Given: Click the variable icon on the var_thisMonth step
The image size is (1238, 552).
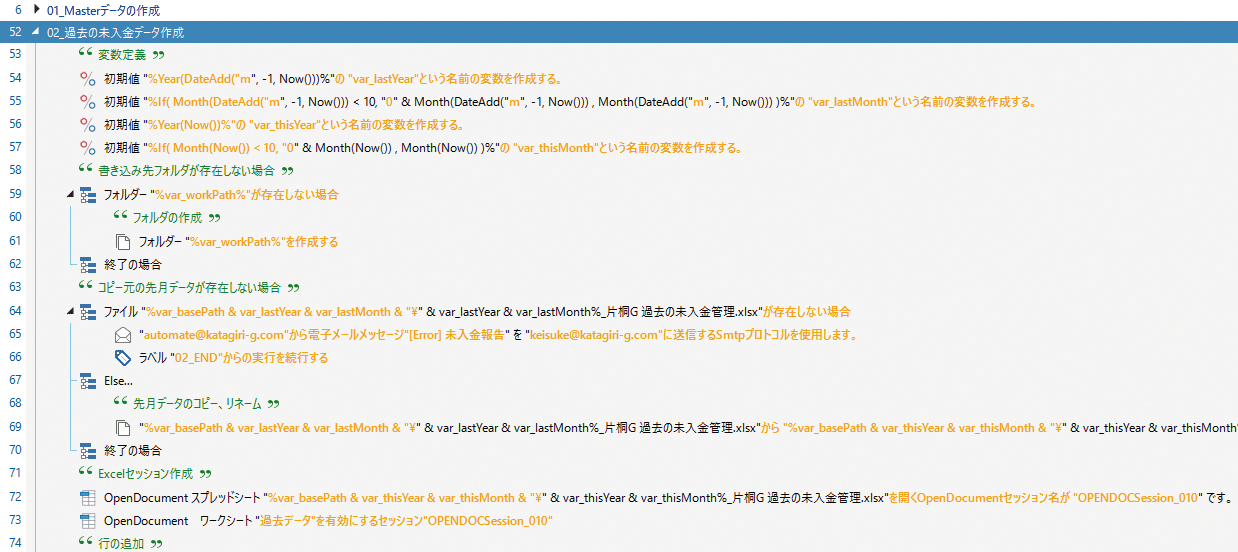Looking at the screenshot, I should 88,149.
